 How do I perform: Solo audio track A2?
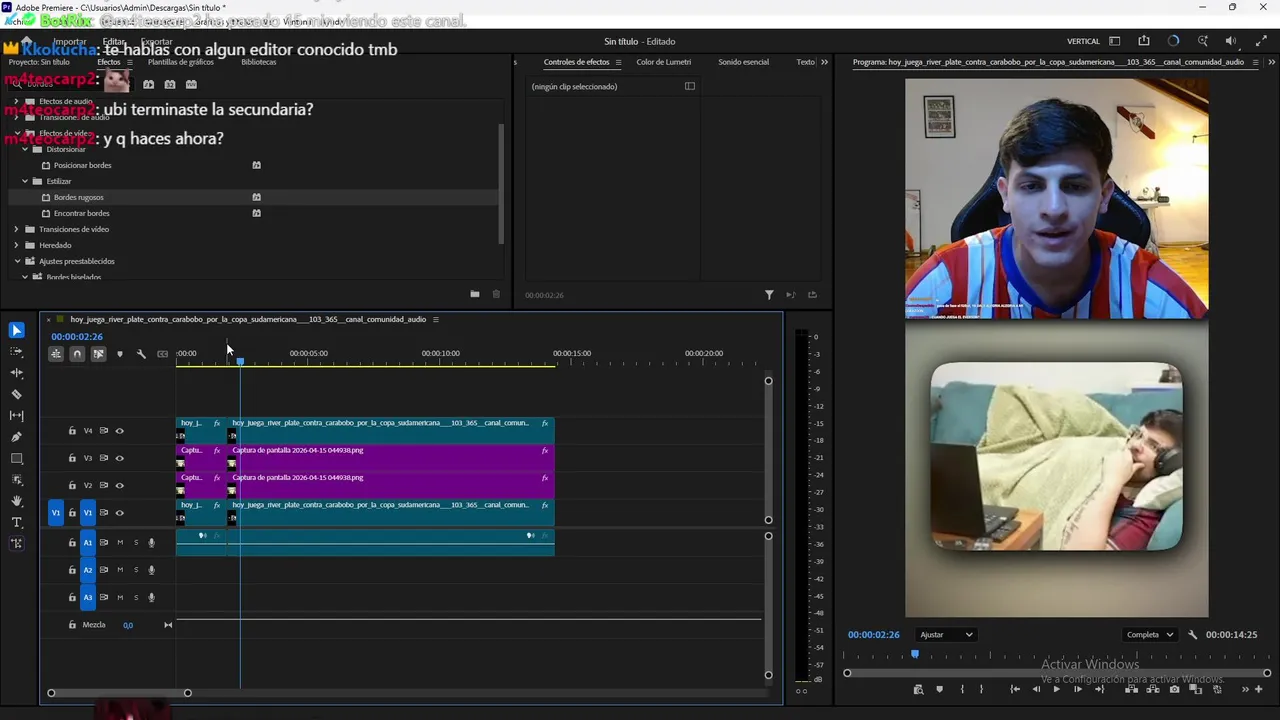(x=136, y=570)
